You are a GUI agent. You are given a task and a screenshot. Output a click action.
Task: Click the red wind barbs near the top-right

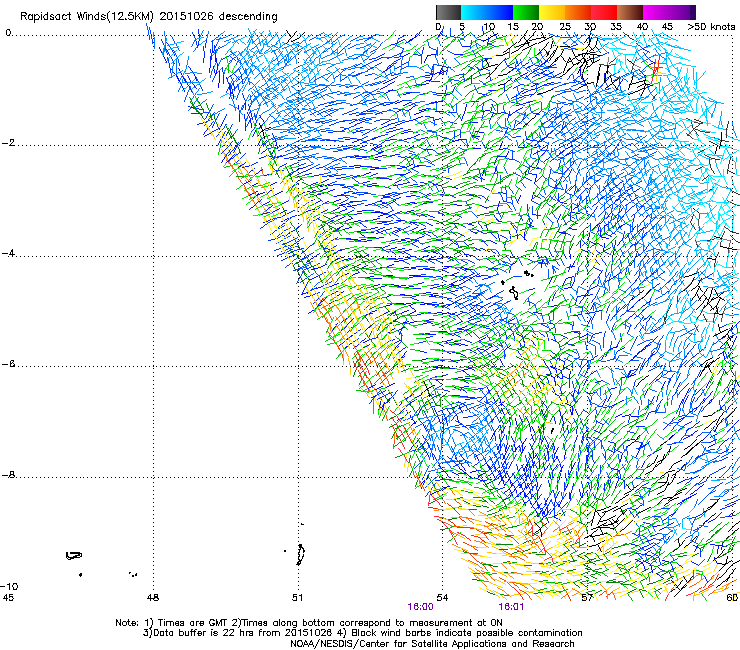point(656,69)
